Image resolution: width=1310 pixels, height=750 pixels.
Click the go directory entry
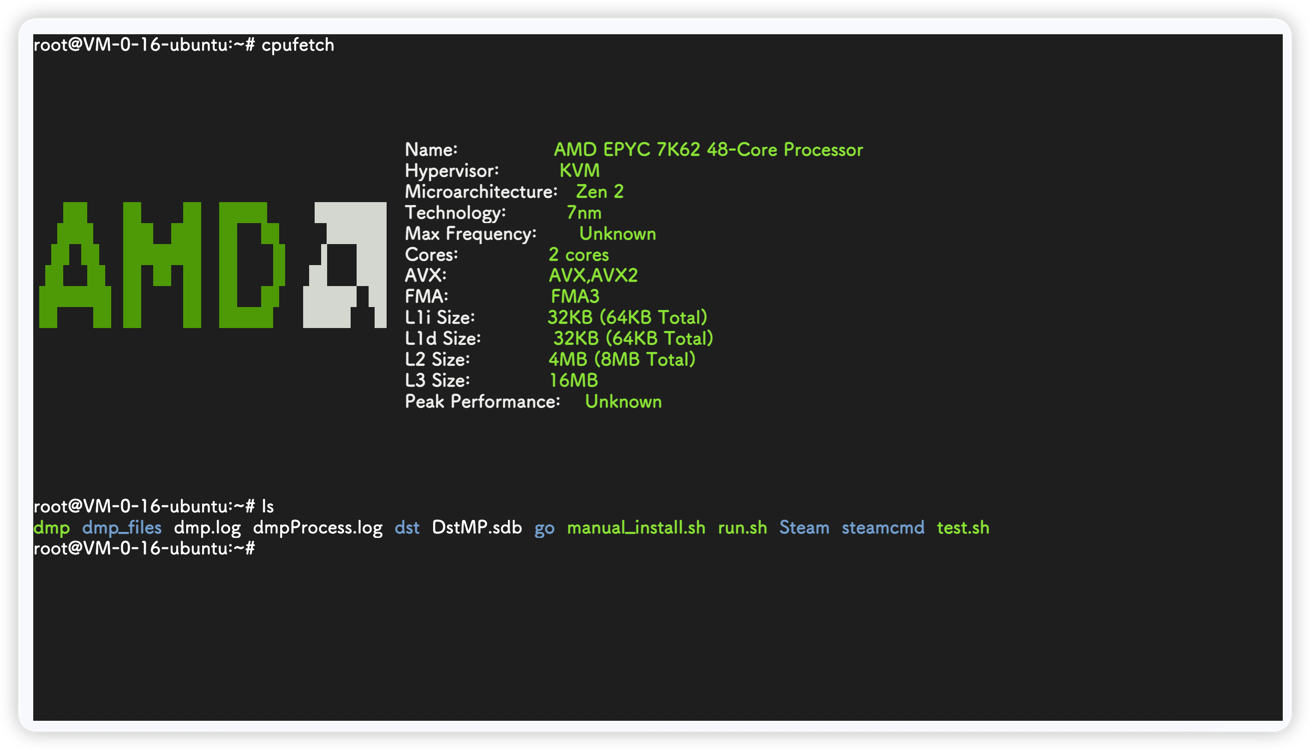coord(544,528)
